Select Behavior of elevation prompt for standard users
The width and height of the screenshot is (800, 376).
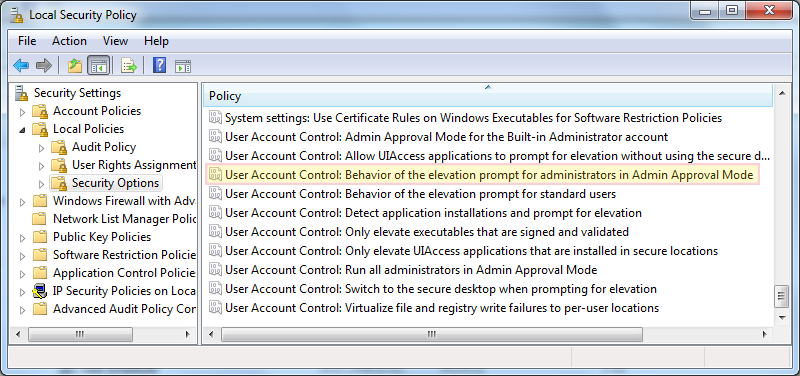point(420,194)
